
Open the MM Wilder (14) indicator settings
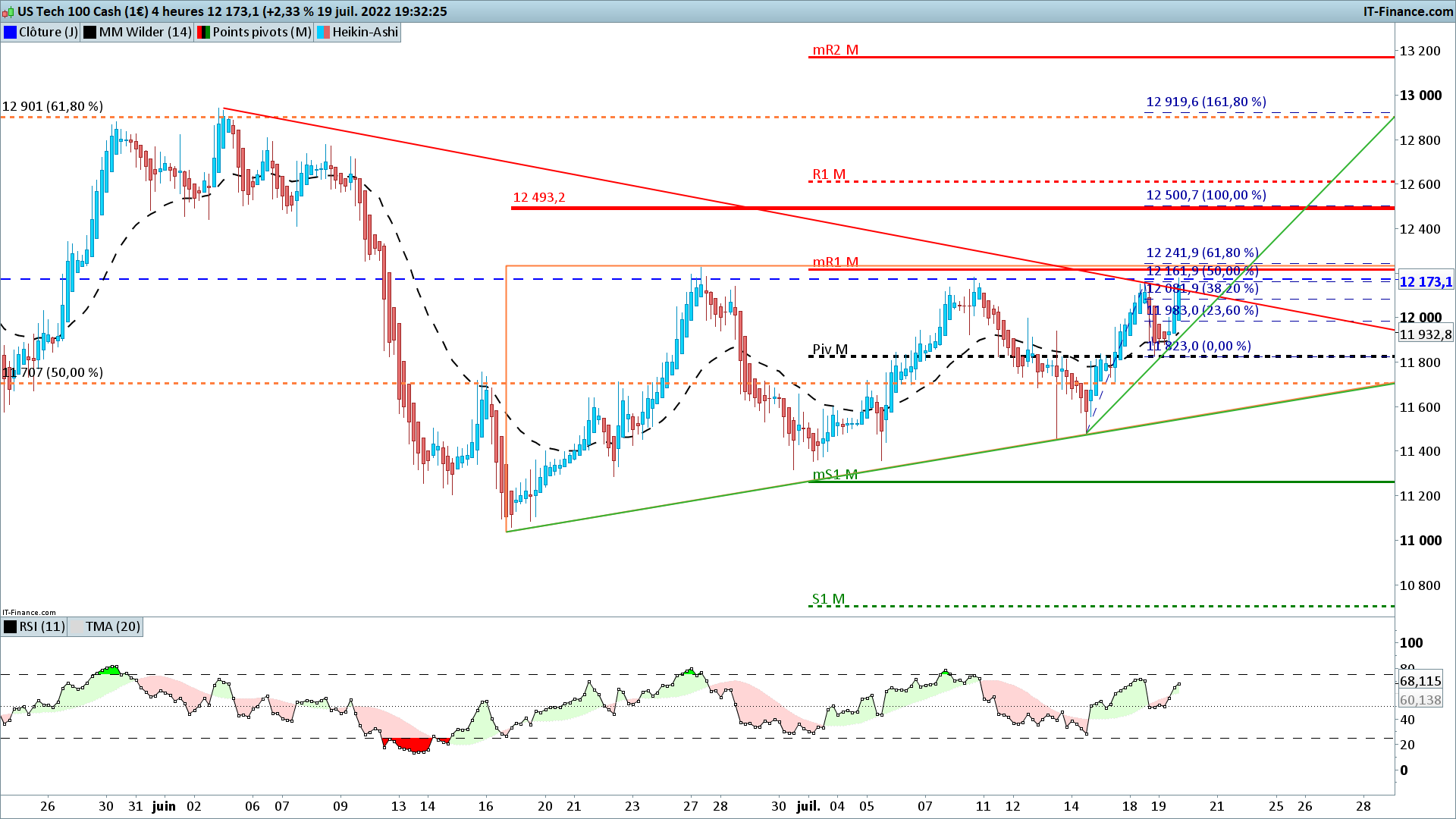[145, 32]
